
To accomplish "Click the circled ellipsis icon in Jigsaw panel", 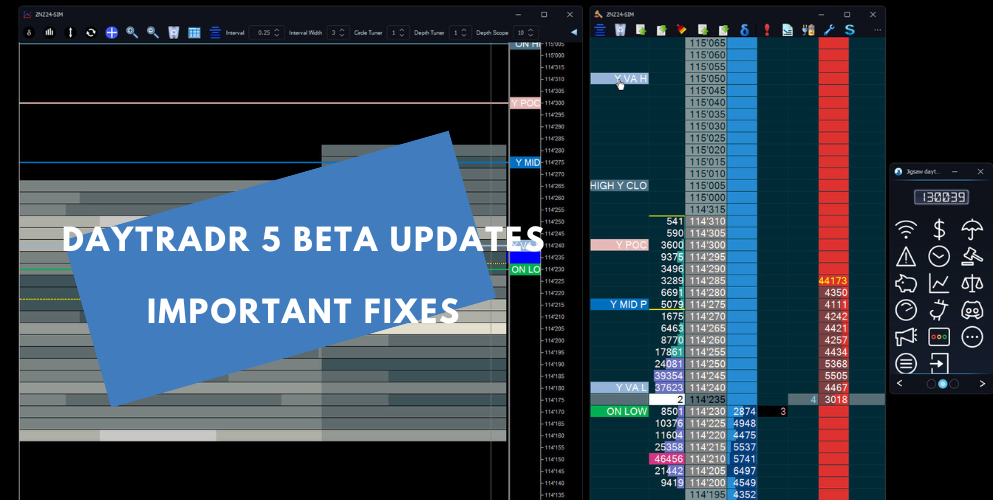I will (x=972, y=336).
